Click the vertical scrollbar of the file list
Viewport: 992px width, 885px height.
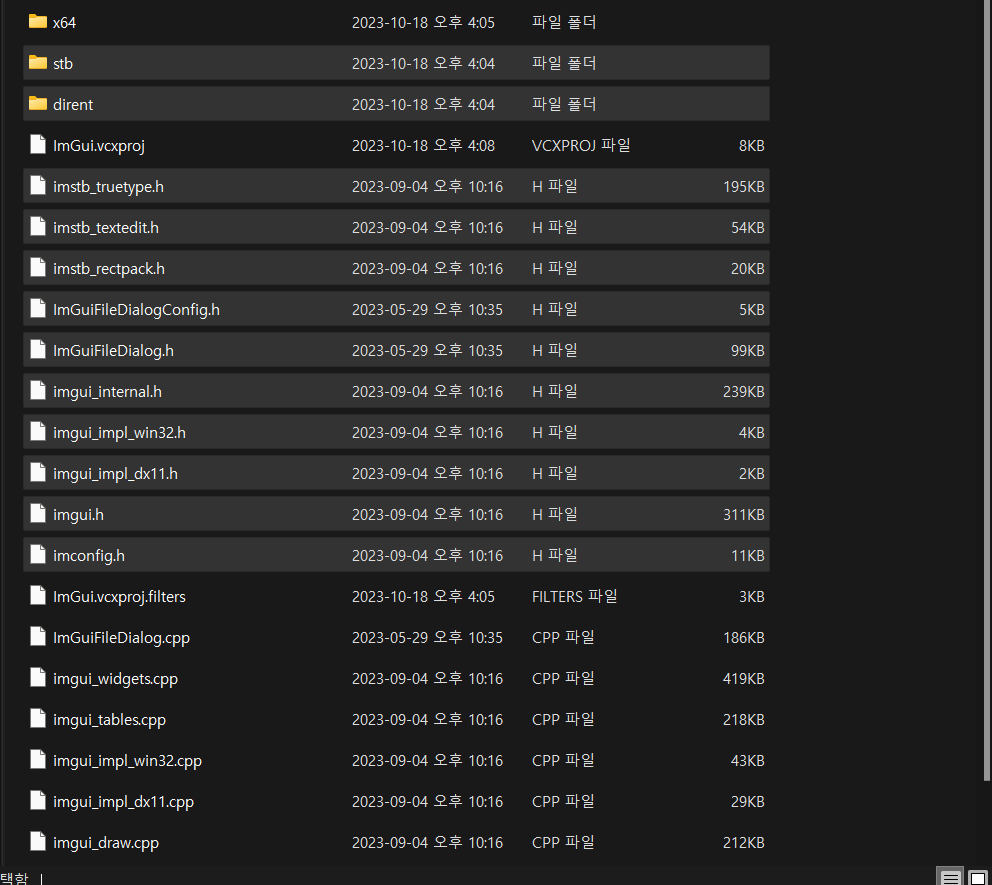click(x=987, y=390)
